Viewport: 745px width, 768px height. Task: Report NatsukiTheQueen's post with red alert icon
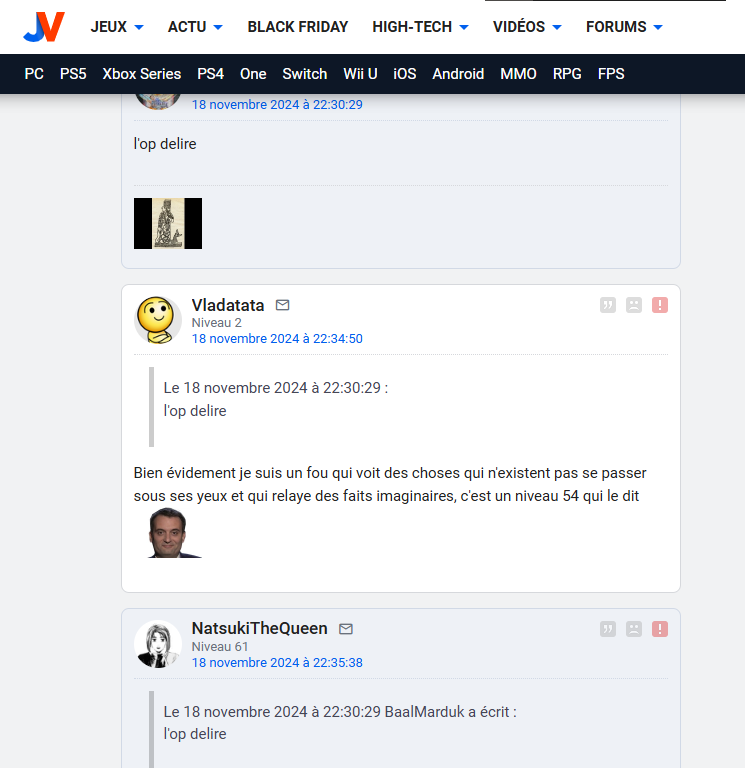660,629
